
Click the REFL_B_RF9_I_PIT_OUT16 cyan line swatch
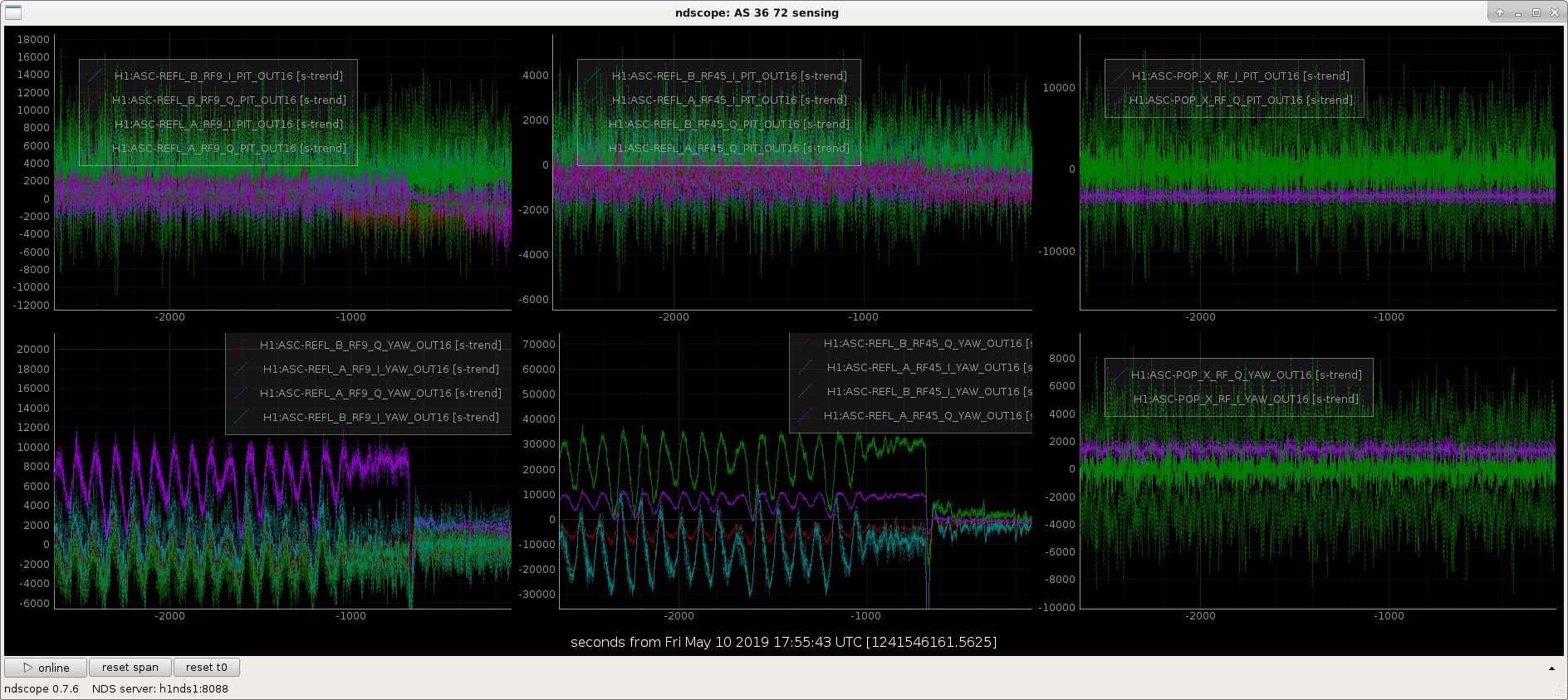coord(96,76)
